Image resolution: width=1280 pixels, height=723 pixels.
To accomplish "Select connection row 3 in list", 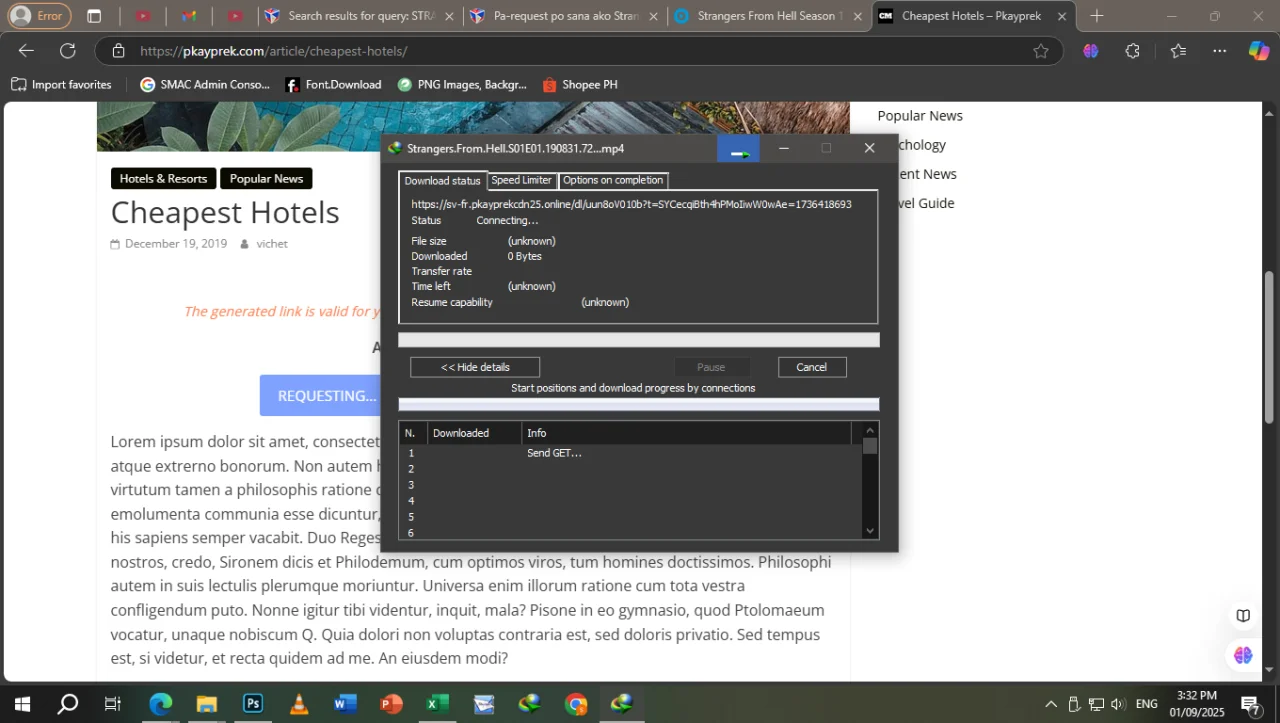I will 630,485.
